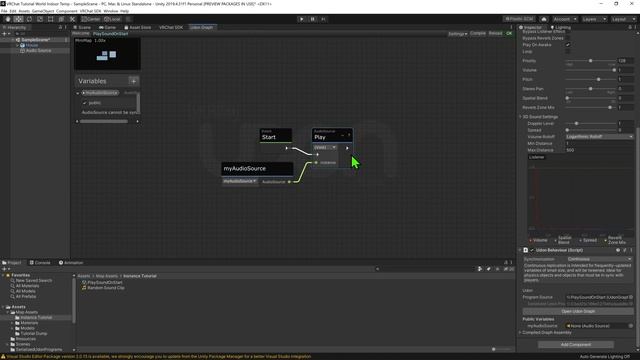Adjust the Doppler Level slider
The image size is (640, 360).
[x=591, y=123]
